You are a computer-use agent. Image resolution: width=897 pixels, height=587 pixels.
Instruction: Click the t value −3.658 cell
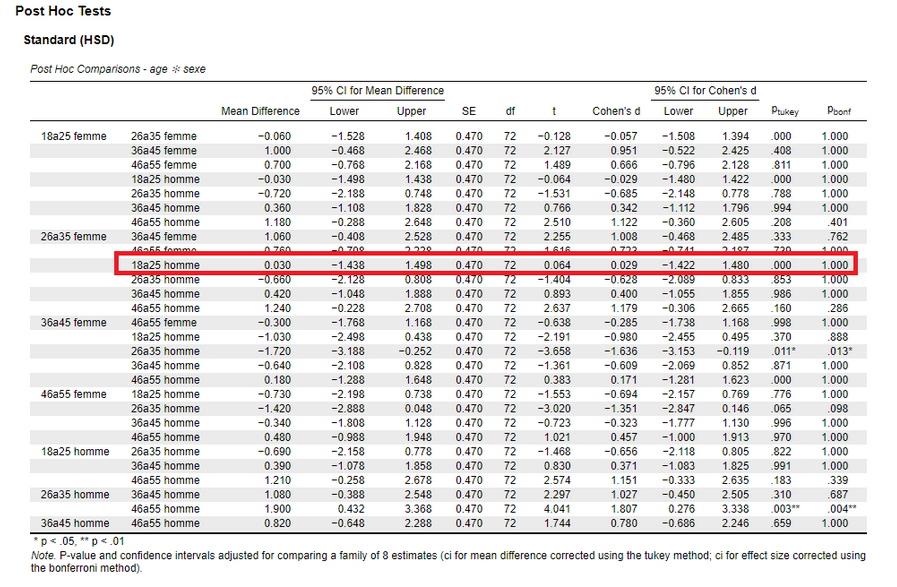coord(554,352)
